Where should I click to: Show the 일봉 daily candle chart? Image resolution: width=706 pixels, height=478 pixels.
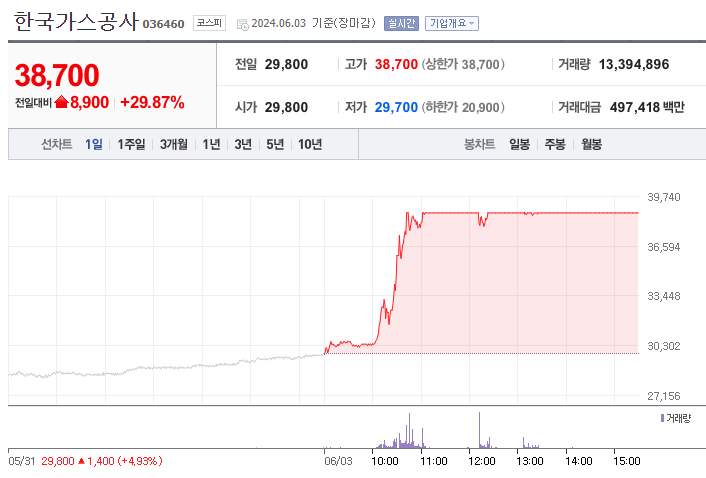pos(519,144)
